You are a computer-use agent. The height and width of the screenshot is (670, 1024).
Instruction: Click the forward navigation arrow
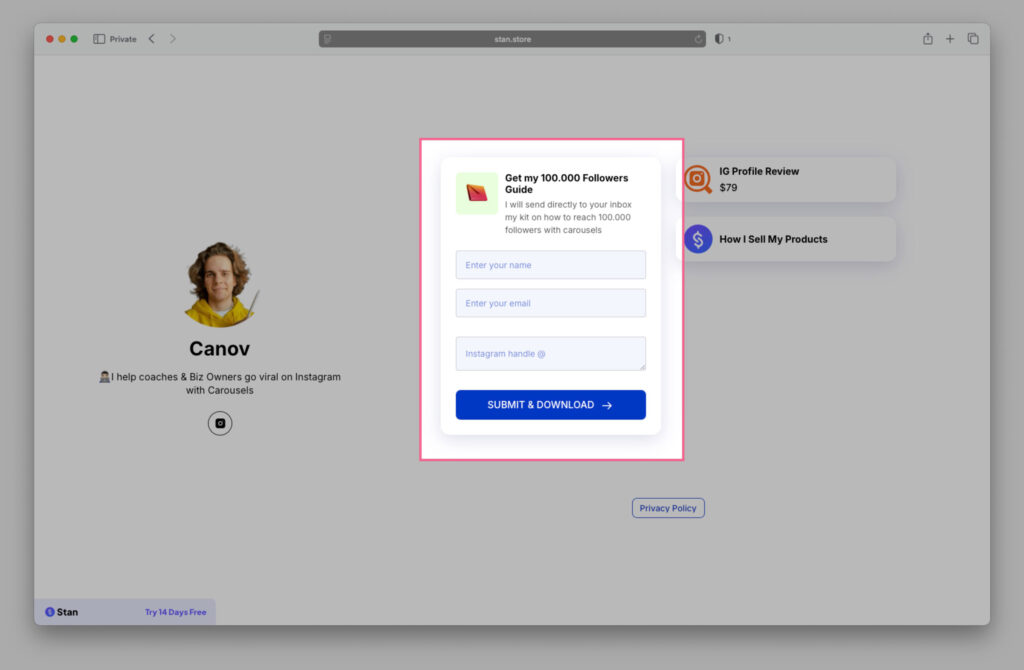coord(173,39)
